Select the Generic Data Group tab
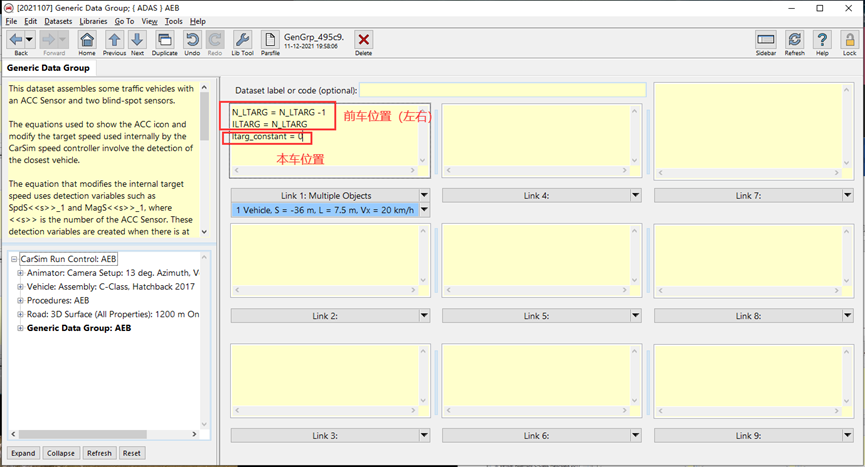This screenshot has height=467, width=865. tap(48, 68)
